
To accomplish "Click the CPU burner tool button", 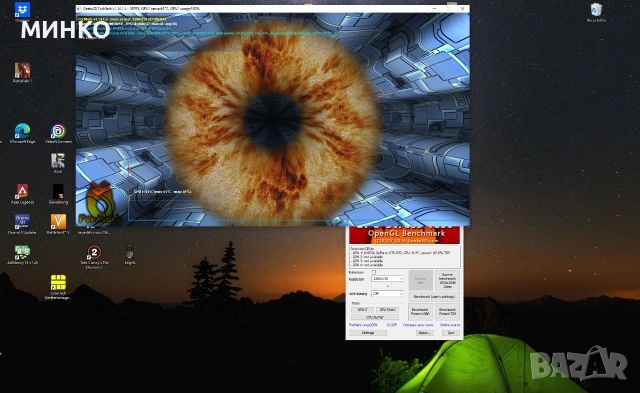I will (x=375, y=317).
